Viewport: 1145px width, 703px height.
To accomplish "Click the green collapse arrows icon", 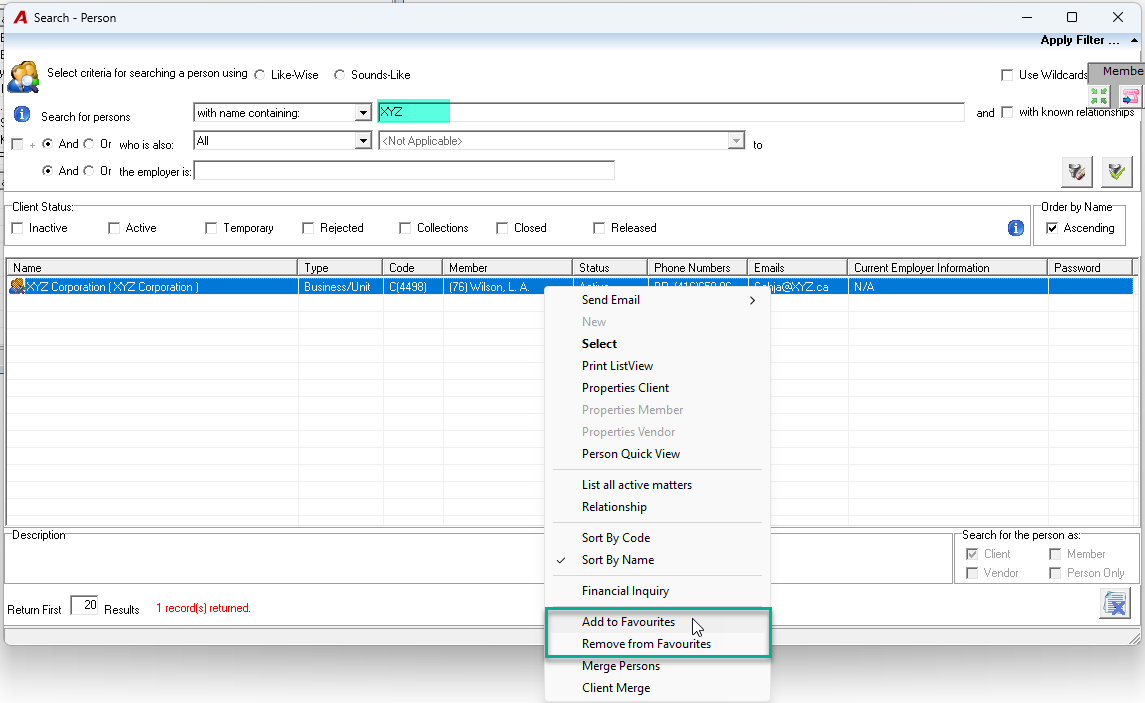I will click(1099, 96).
